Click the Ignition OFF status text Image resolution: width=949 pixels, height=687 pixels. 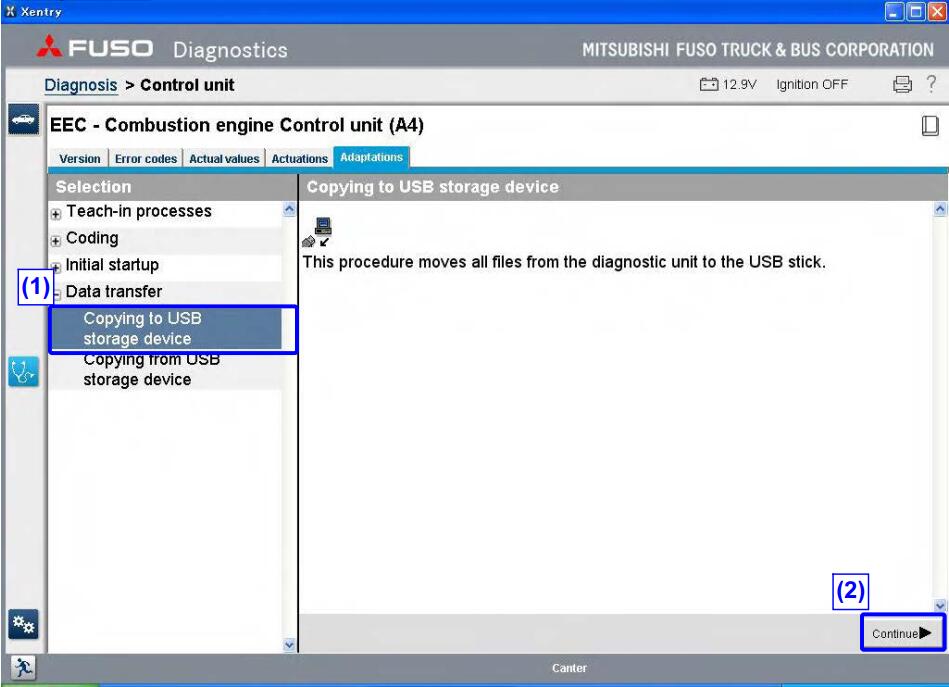[x=812, y=85]
